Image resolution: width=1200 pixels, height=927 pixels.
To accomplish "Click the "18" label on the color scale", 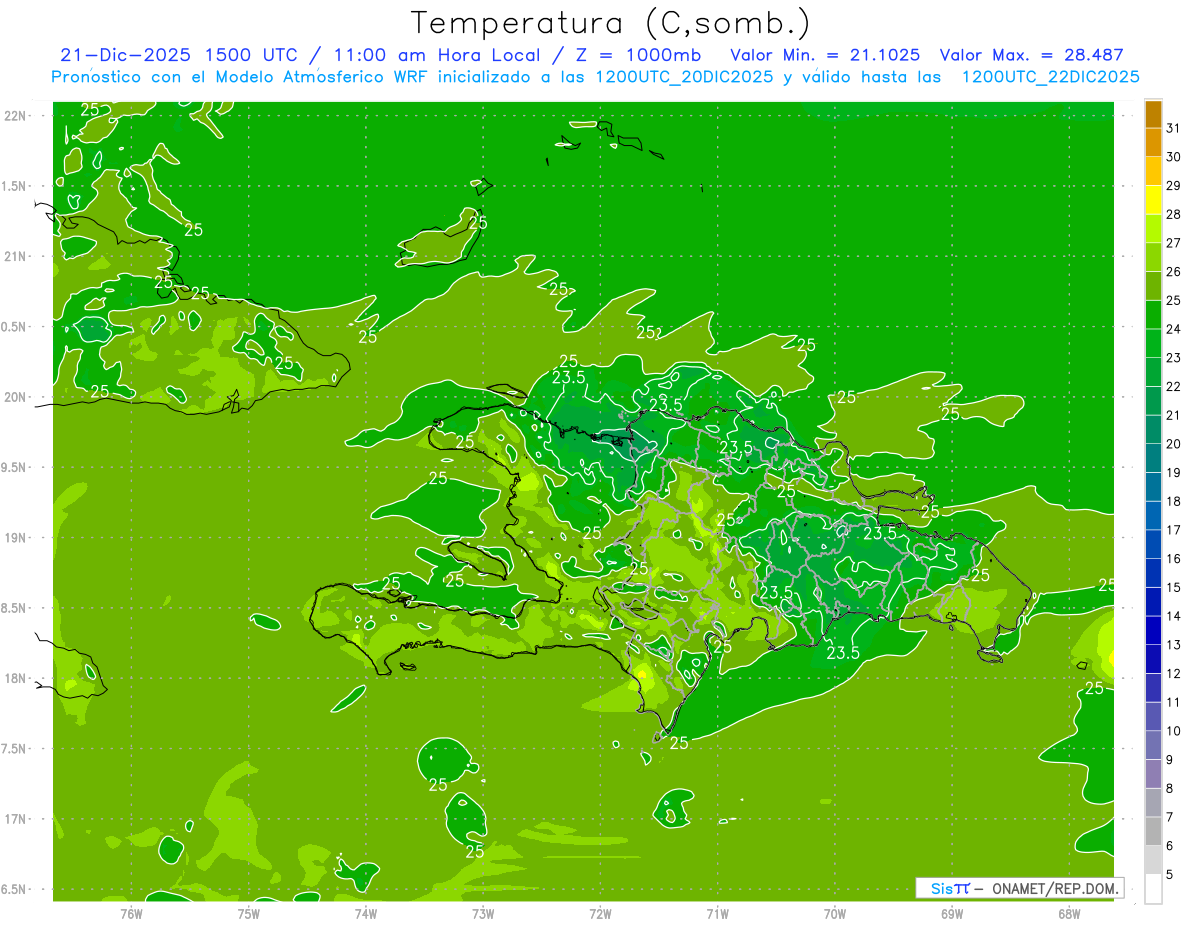I will tap(1174, 501).
